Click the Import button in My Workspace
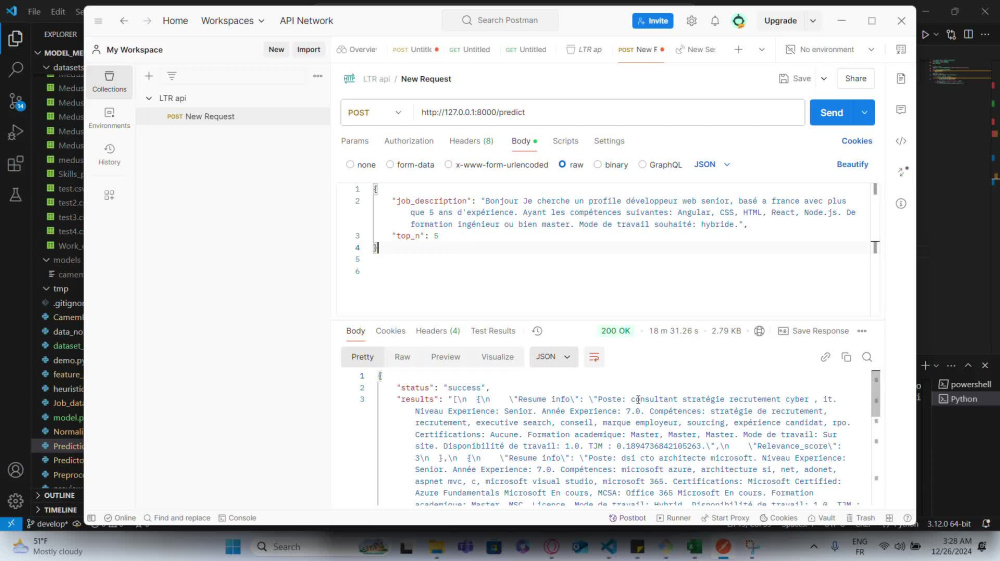The width and height of the screenshot is (1000, 561). [x=309, y=49]
